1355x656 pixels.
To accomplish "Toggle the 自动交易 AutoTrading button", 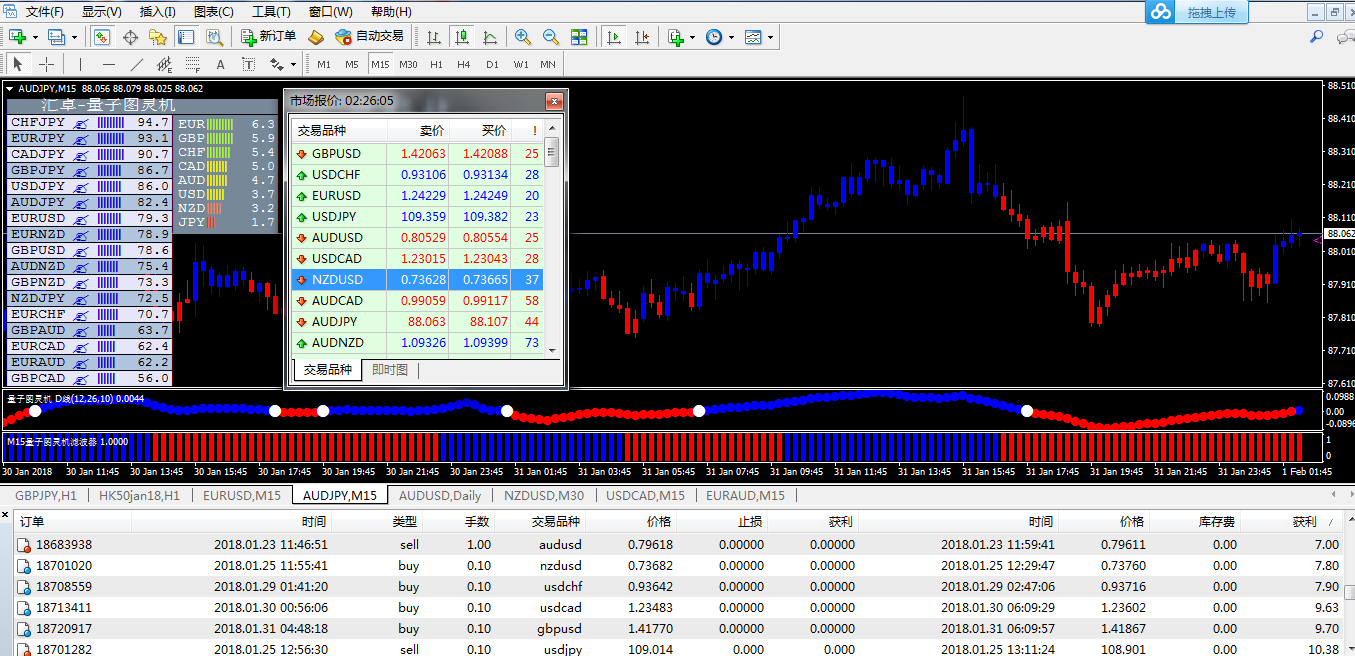I will click(x=369, y=37).
